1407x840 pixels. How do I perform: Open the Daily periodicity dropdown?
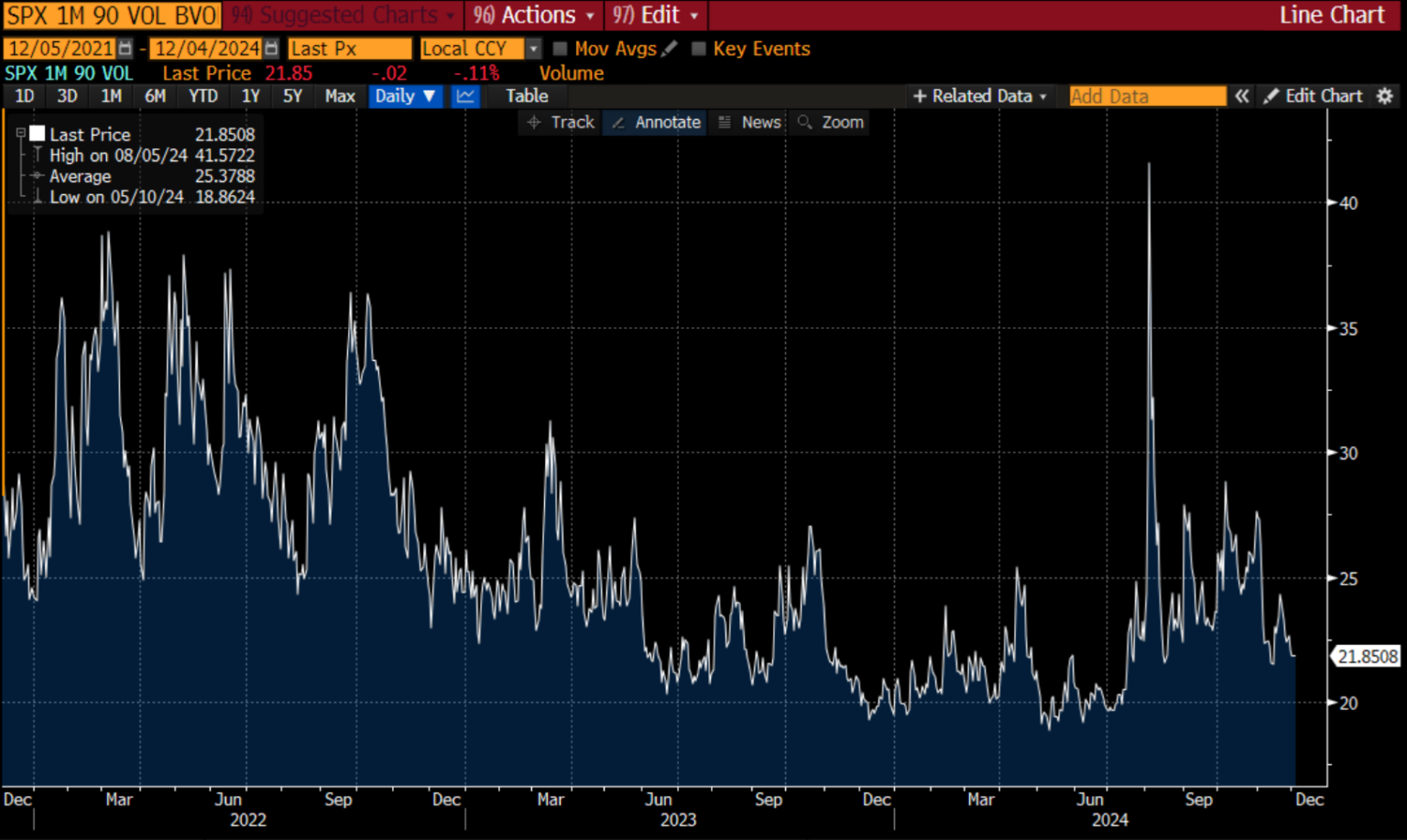405,96
